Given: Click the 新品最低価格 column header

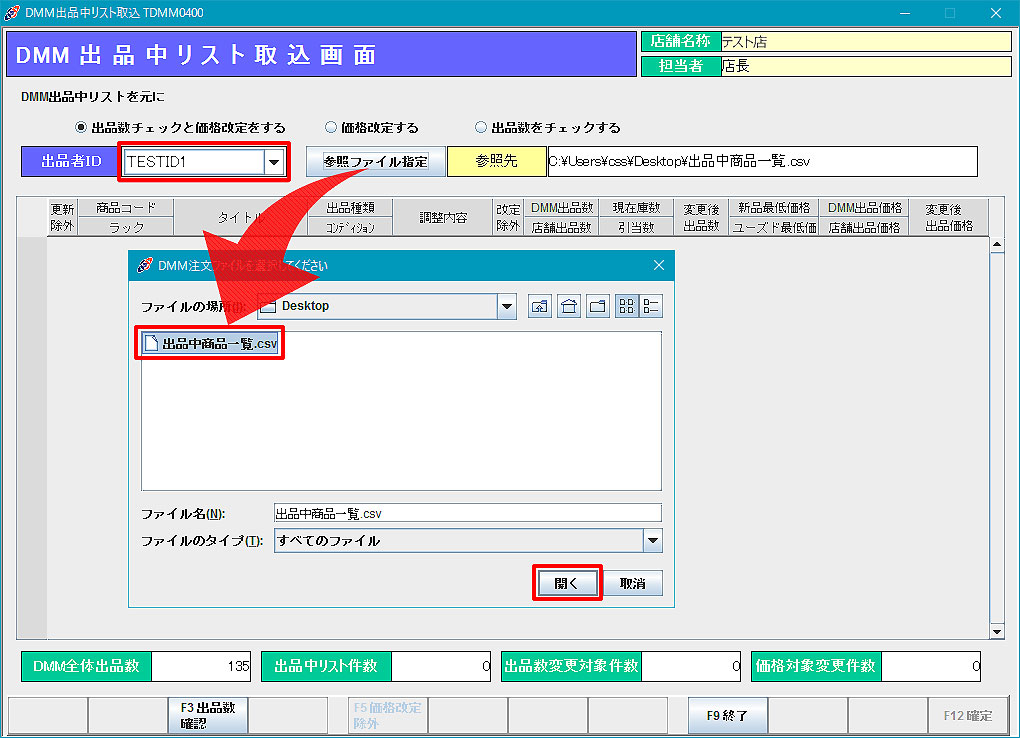Looking at the screenshot, I should coord(774,208).
